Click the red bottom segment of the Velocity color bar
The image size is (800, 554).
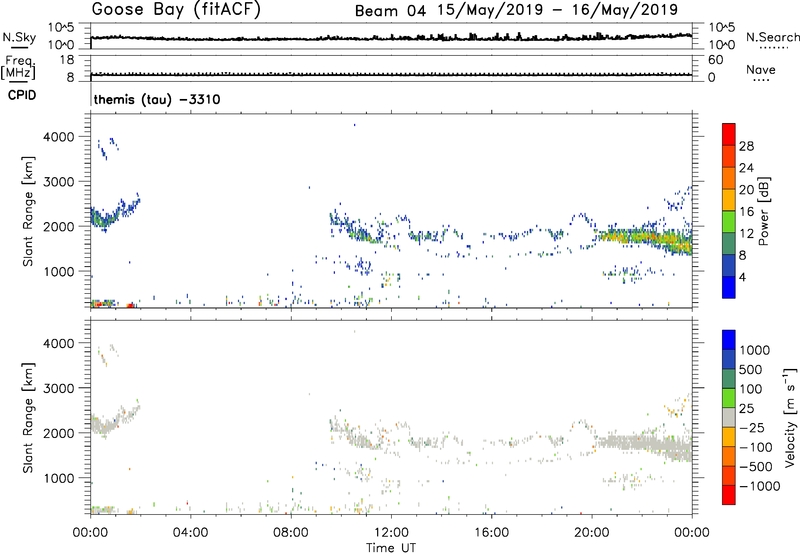coord(729,495)
